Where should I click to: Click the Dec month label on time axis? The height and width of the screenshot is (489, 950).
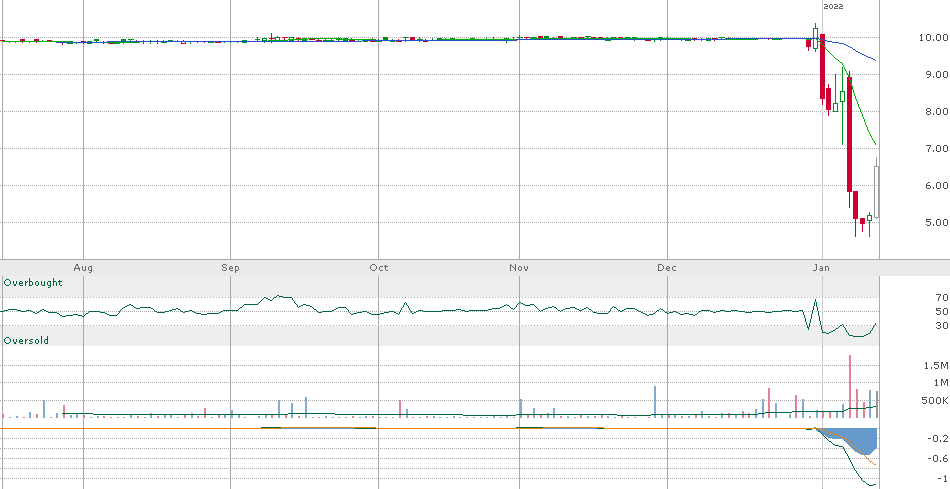coord(667,267)
